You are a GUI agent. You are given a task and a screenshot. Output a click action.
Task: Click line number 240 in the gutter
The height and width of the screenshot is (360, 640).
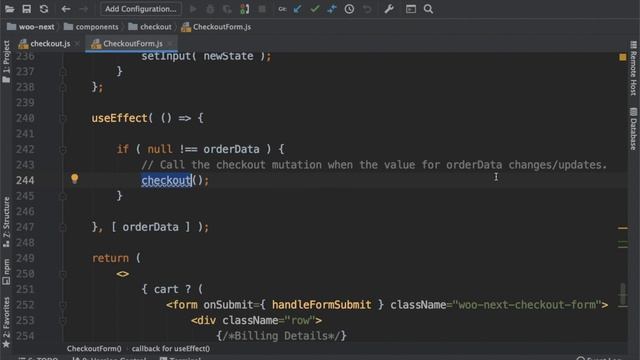[x=25, y=118]
